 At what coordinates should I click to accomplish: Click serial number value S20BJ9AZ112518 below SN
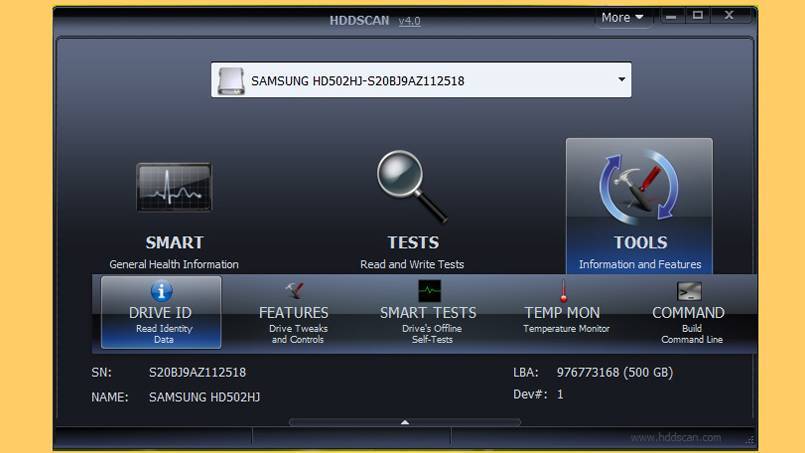197,372
